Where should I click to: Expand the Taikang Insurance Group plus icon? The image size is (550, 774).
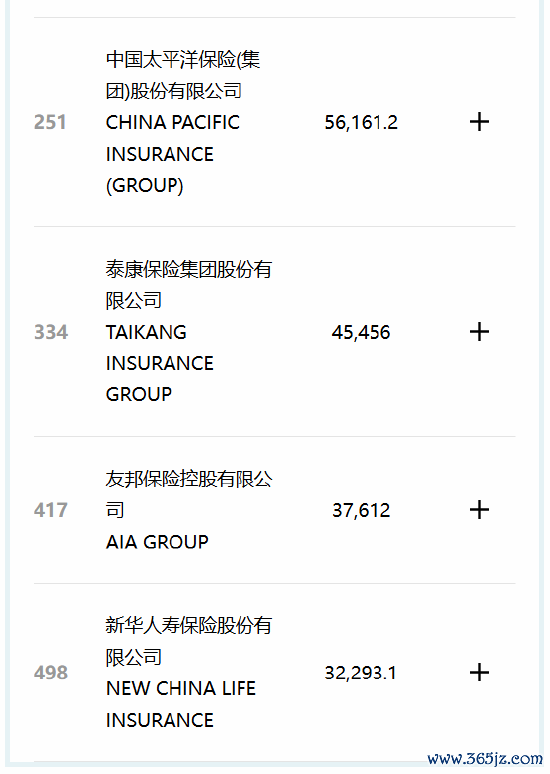point(479,332)
